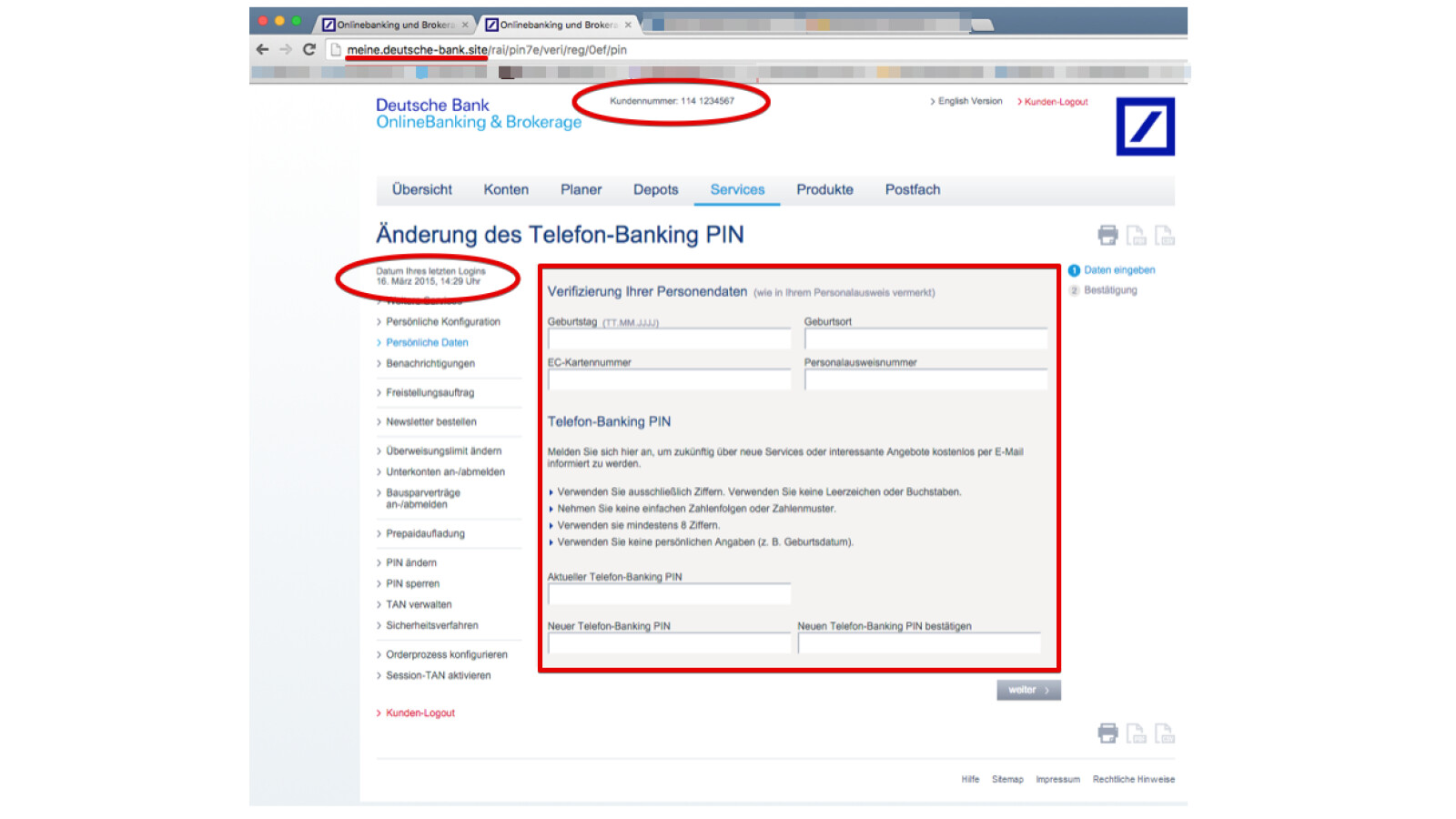Open the Produkte menu tab
The width and height of the screenshot is (1456, 819).
825,189
